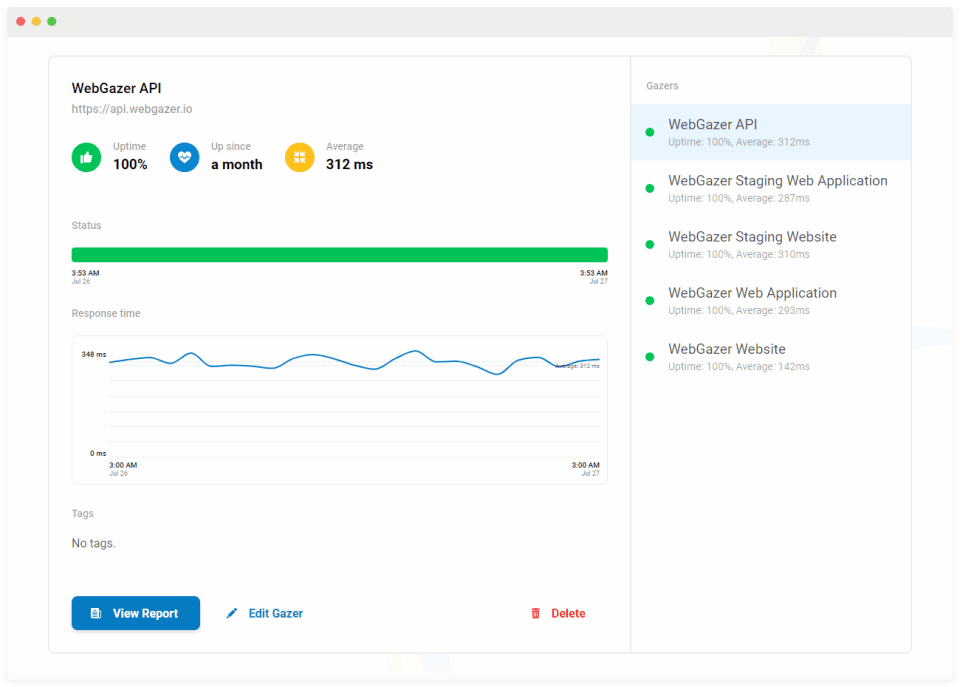The image size is (960, 687).
Task: Click the 'Average: 312 ms' chart annotation
Action: (x=577, y=366)
